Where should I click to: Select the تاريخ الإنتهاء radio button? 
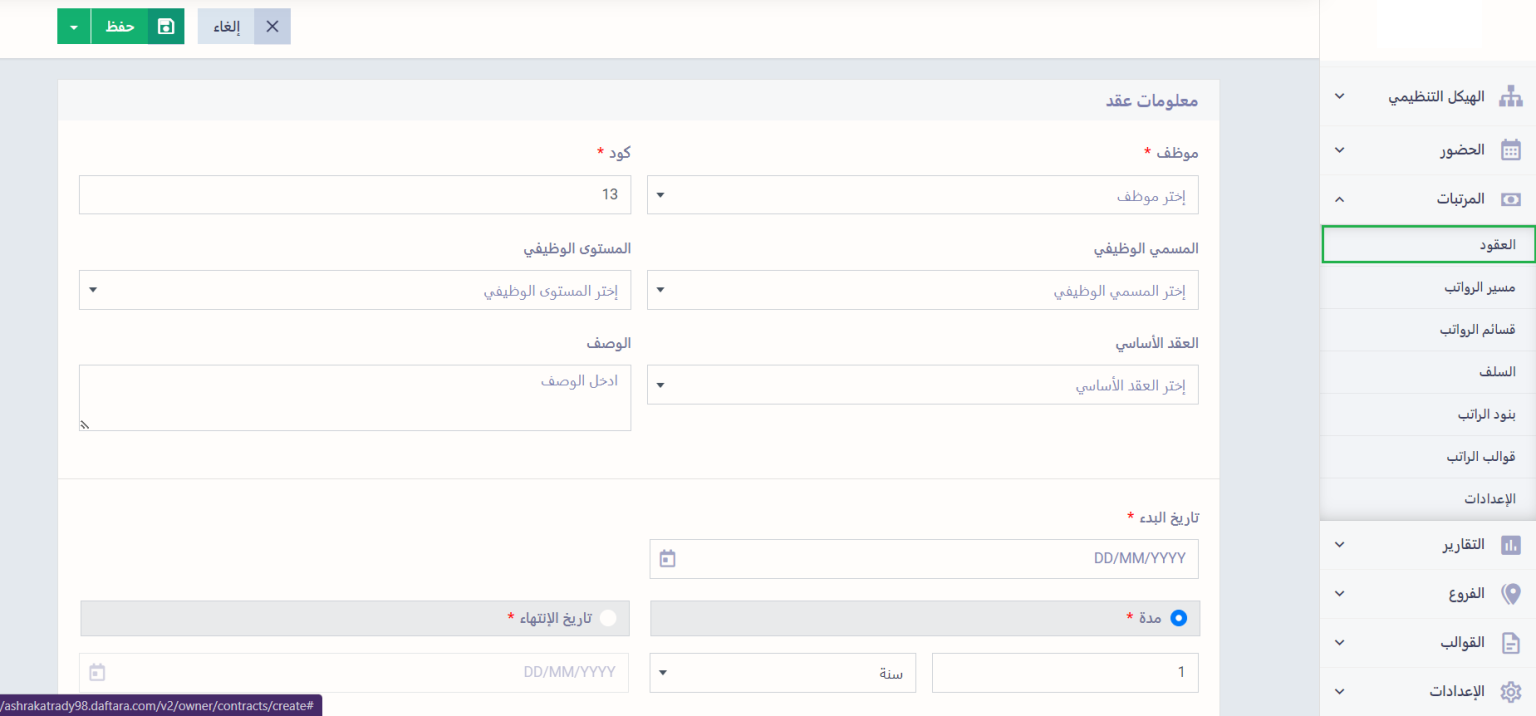point(608,618)
